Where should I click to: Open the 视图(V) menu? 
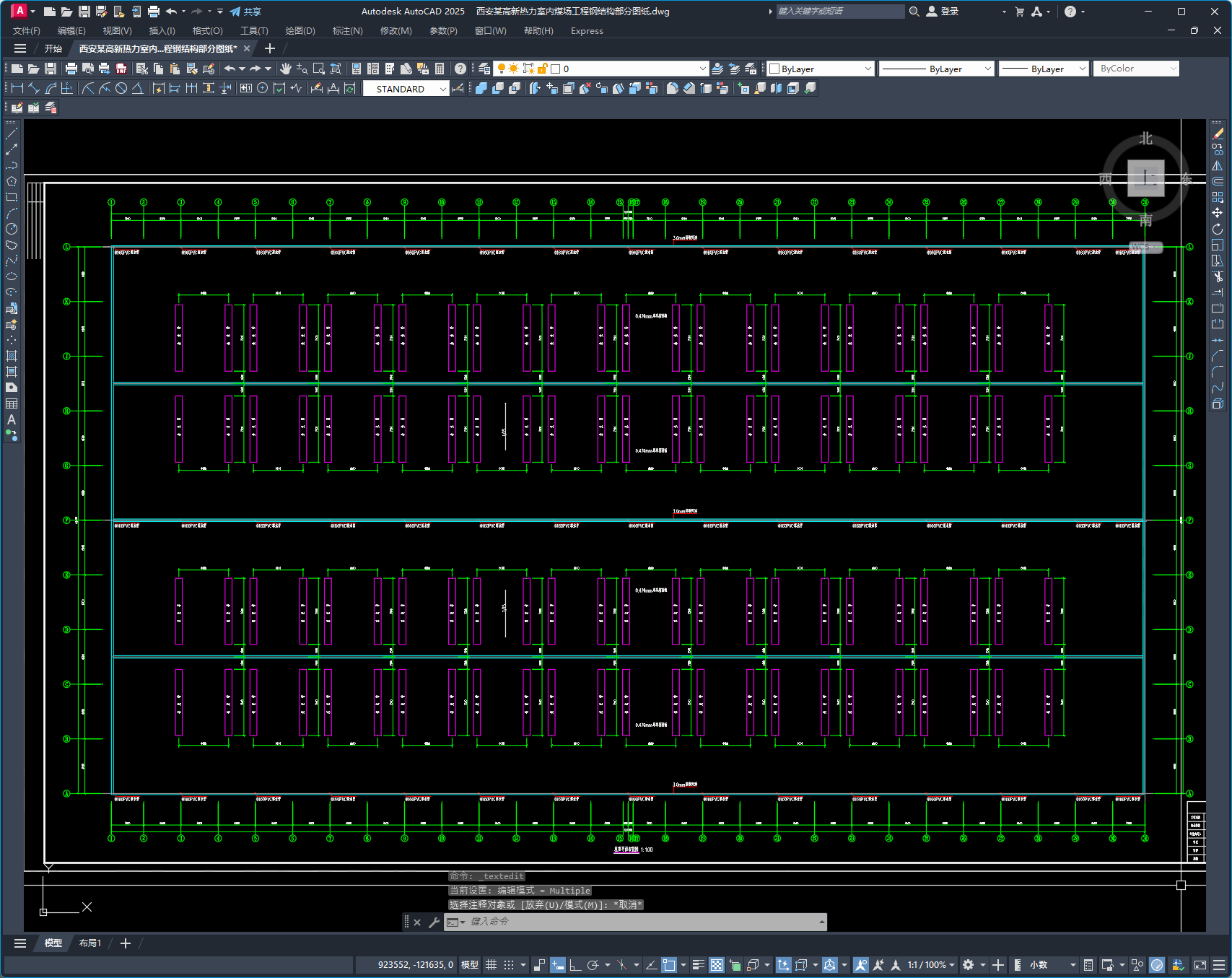117,31
